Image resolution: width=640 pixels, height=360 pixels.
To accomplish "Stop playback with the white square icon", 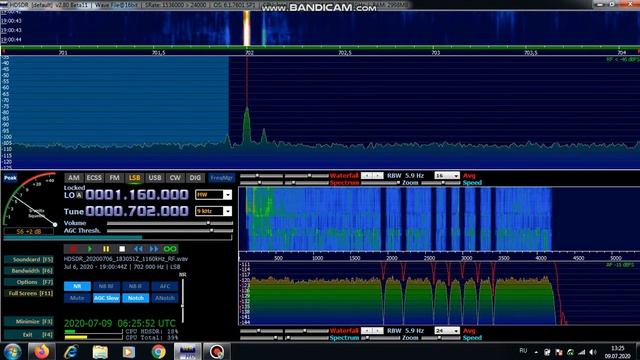I will 122,249.
